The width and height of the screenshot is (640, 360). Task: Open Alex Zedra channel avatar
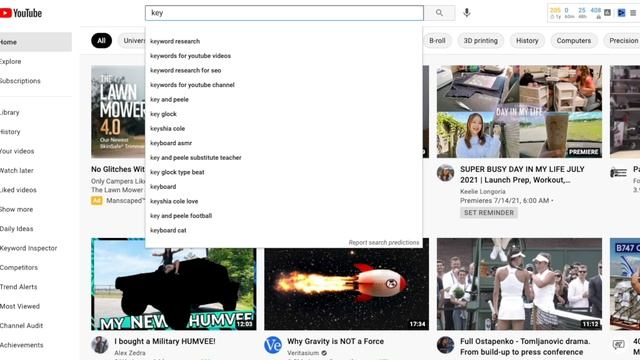[x=100, y=345]
